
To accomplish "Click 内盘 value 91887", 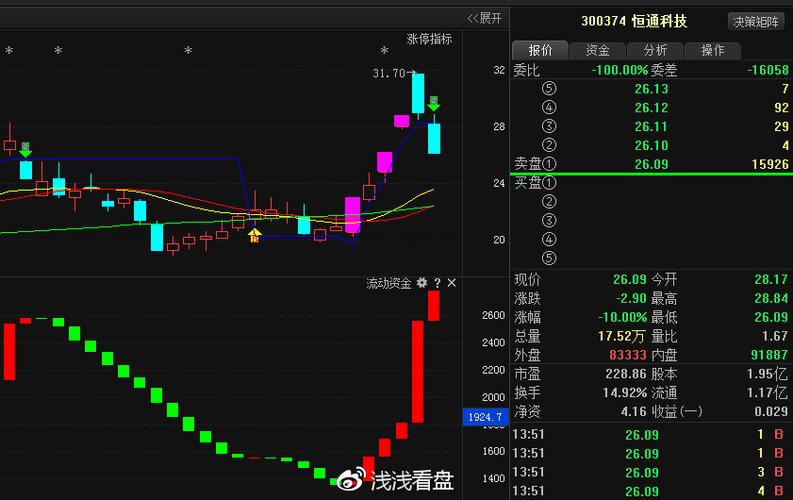I will 769,355.
